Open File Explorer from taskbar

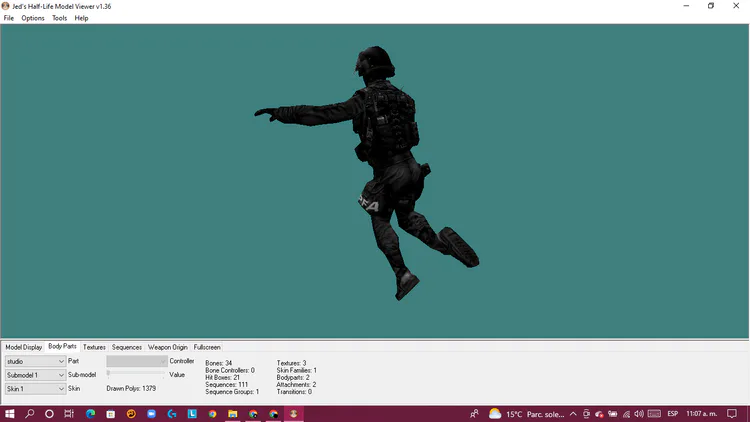[x=233, y=414]
